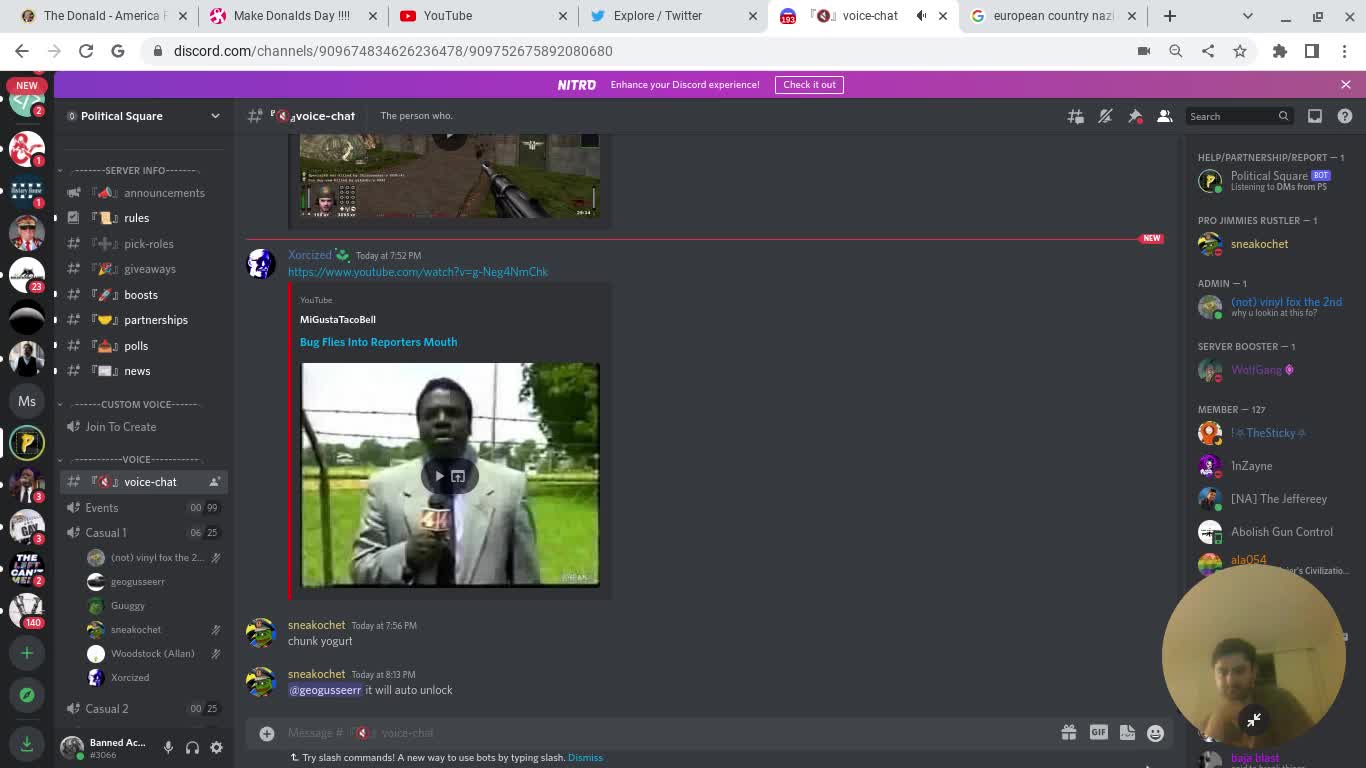
Task: Open the emoji picker
Action: pos(1155,733)
